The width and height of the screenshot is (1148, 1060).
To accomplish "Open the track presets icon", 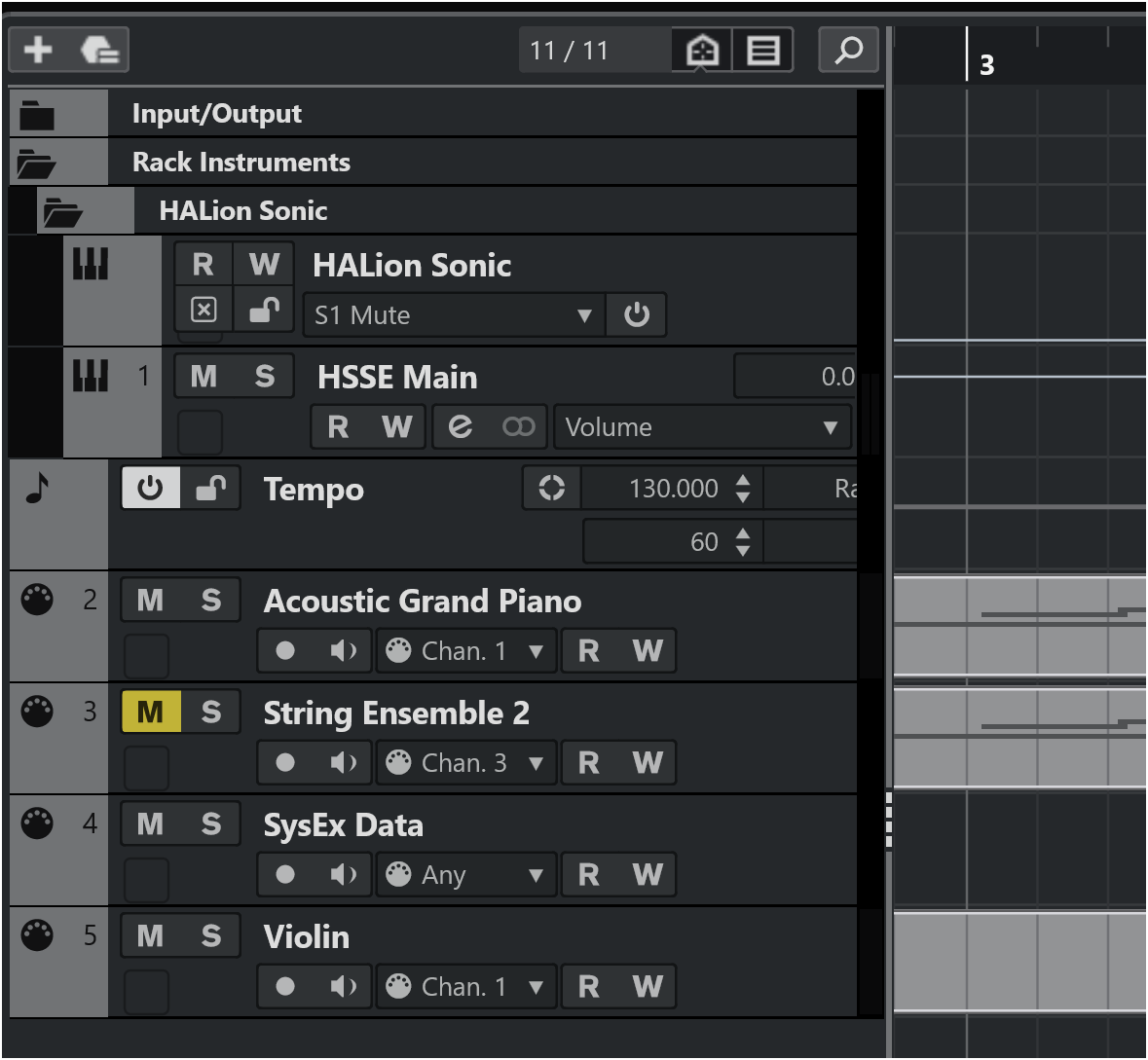I will [x=98, y=50].
